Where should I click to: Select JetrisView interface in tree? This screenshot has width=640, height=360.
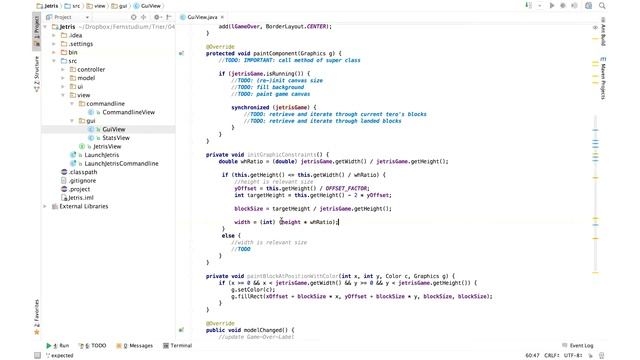100,147
